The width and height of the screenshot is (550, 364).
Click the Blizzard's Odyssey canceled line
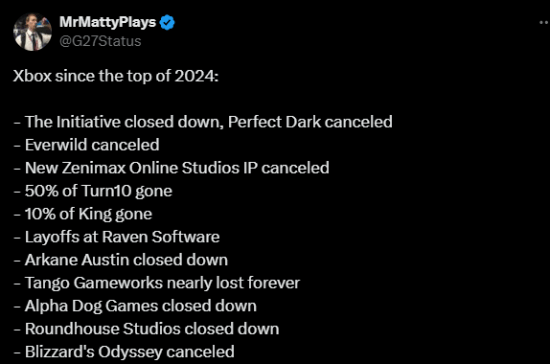tap(124, 352)
